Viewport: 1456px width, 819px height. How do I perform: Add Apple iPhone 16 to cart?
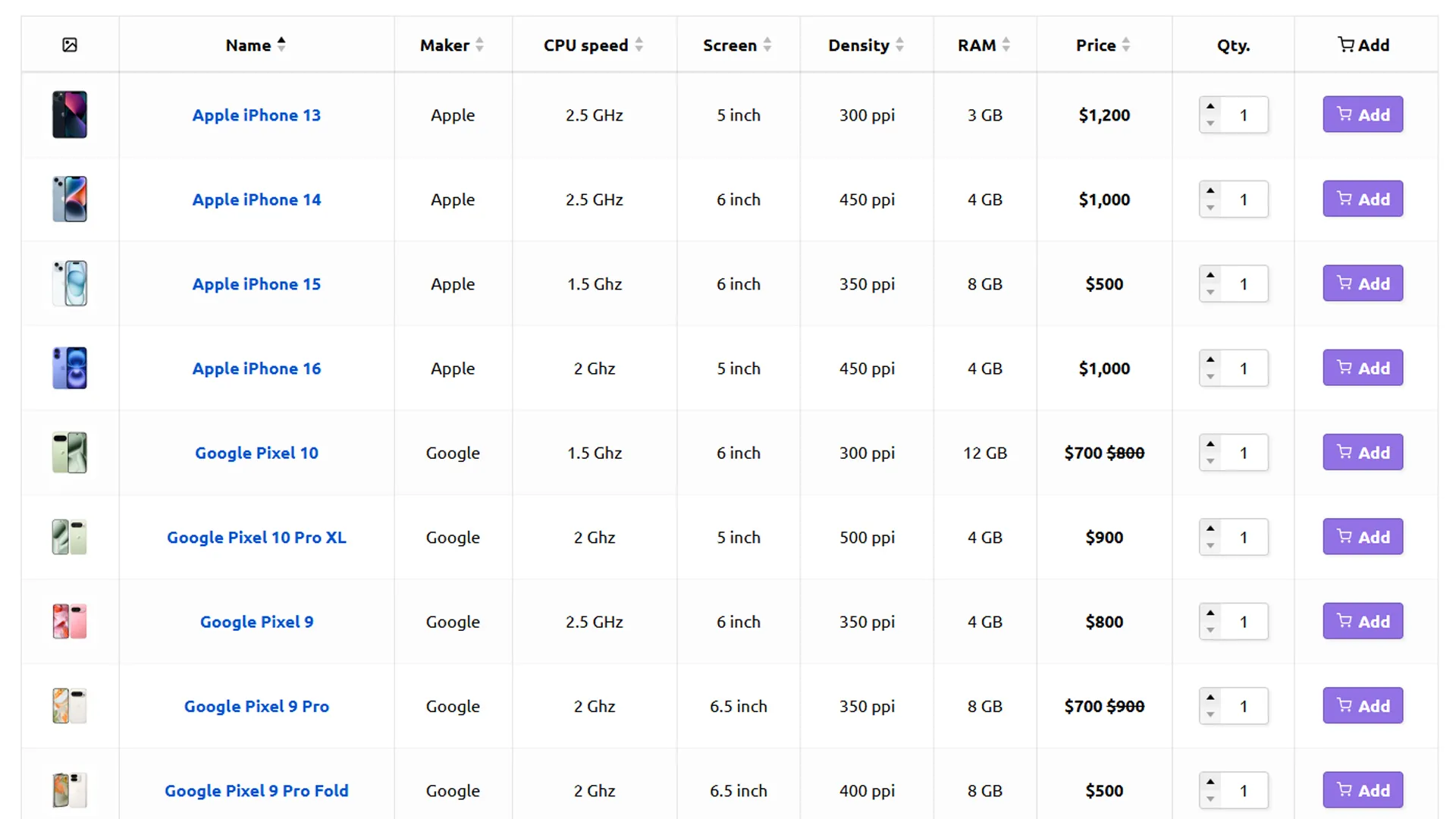tap(1363, 368)
